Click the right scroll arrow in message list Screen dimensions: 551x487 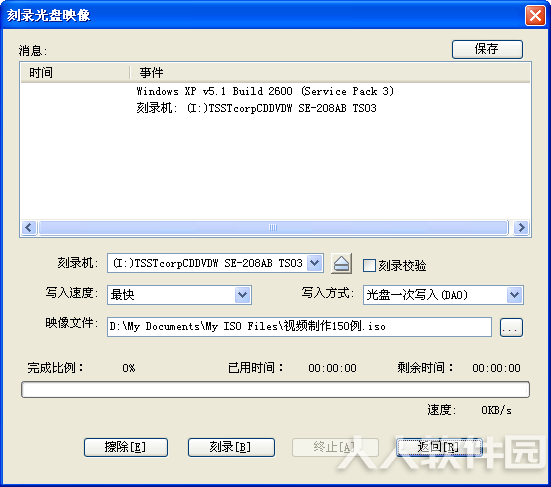click(521, 228)
